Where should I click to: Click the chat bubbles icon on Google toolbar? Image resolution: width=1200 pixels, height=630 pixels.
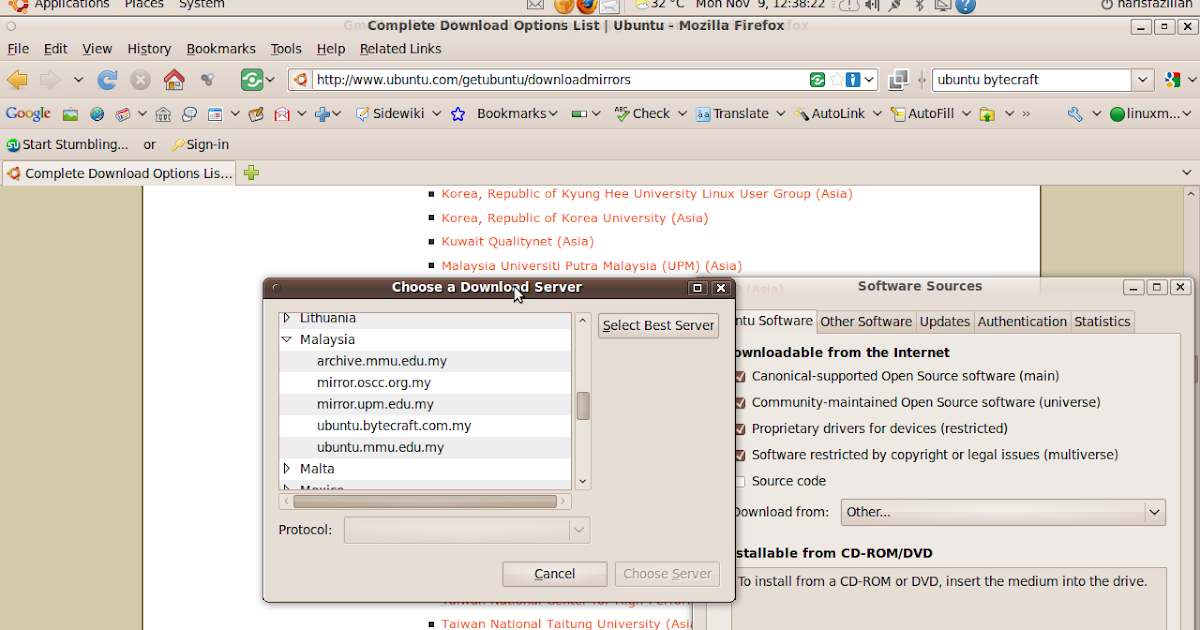click(188, 114)
